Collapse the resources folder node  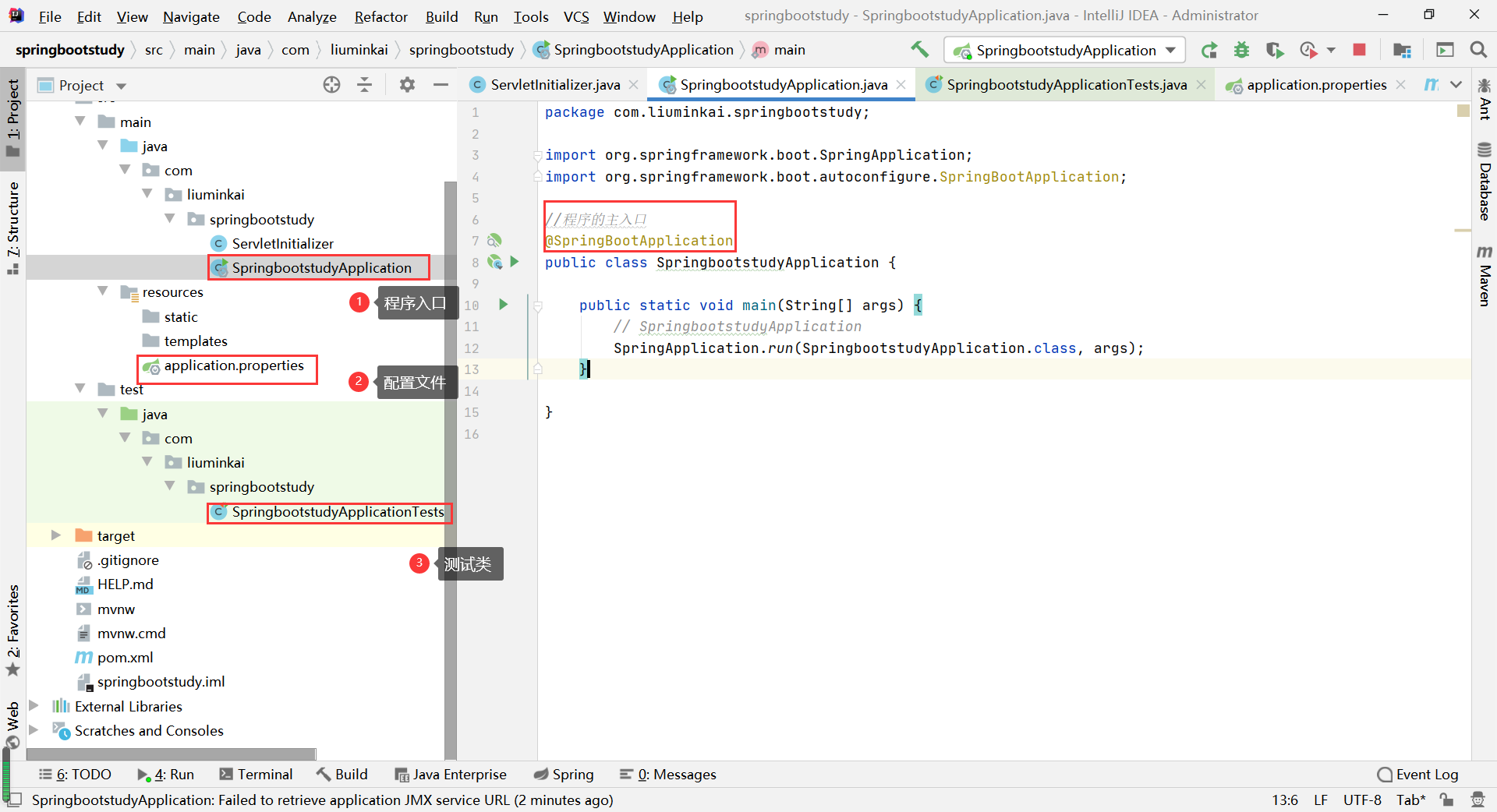pos(102,291)
